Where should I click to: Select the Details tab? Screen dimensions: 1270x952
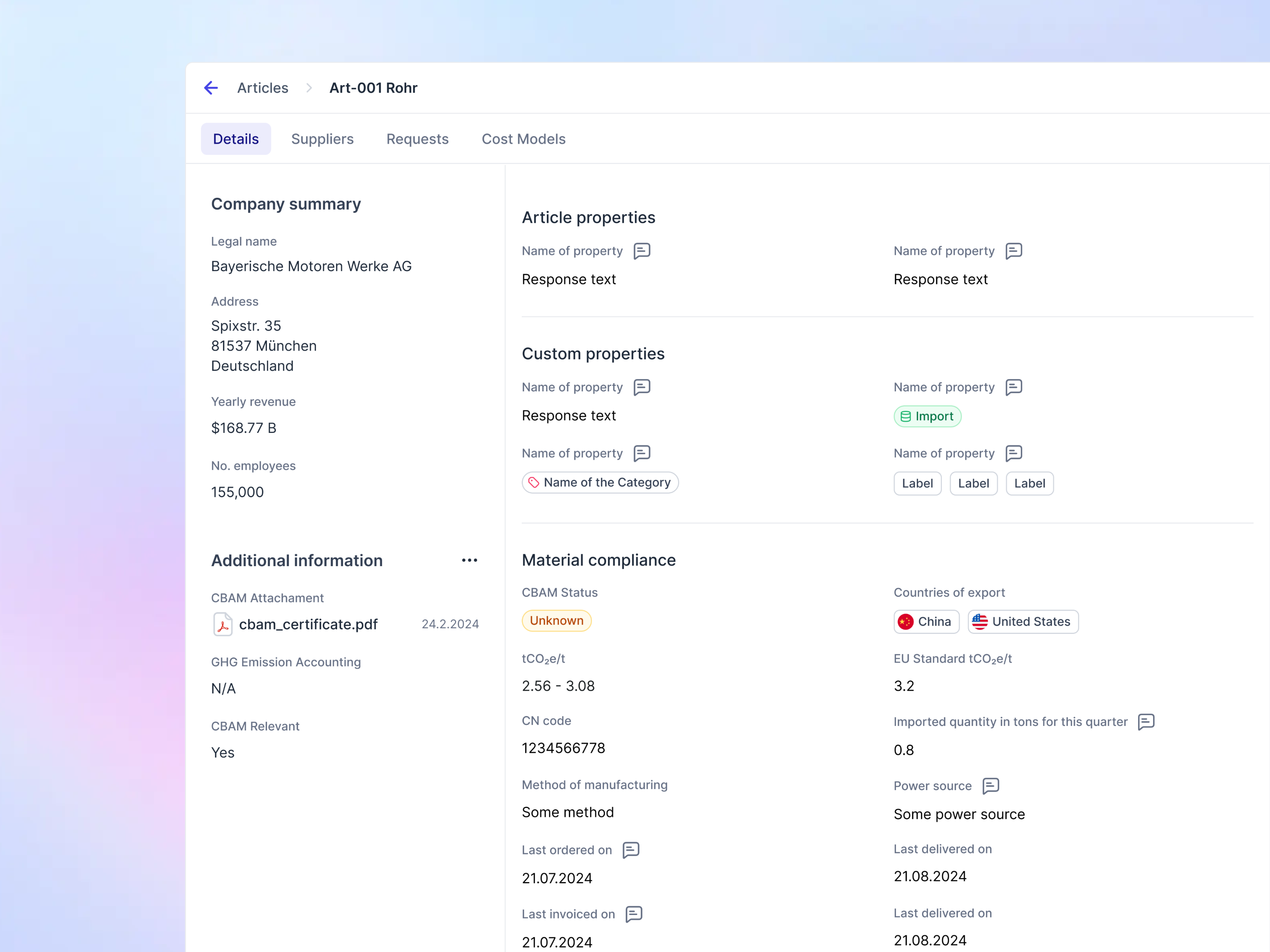click(x=236, y=139)
